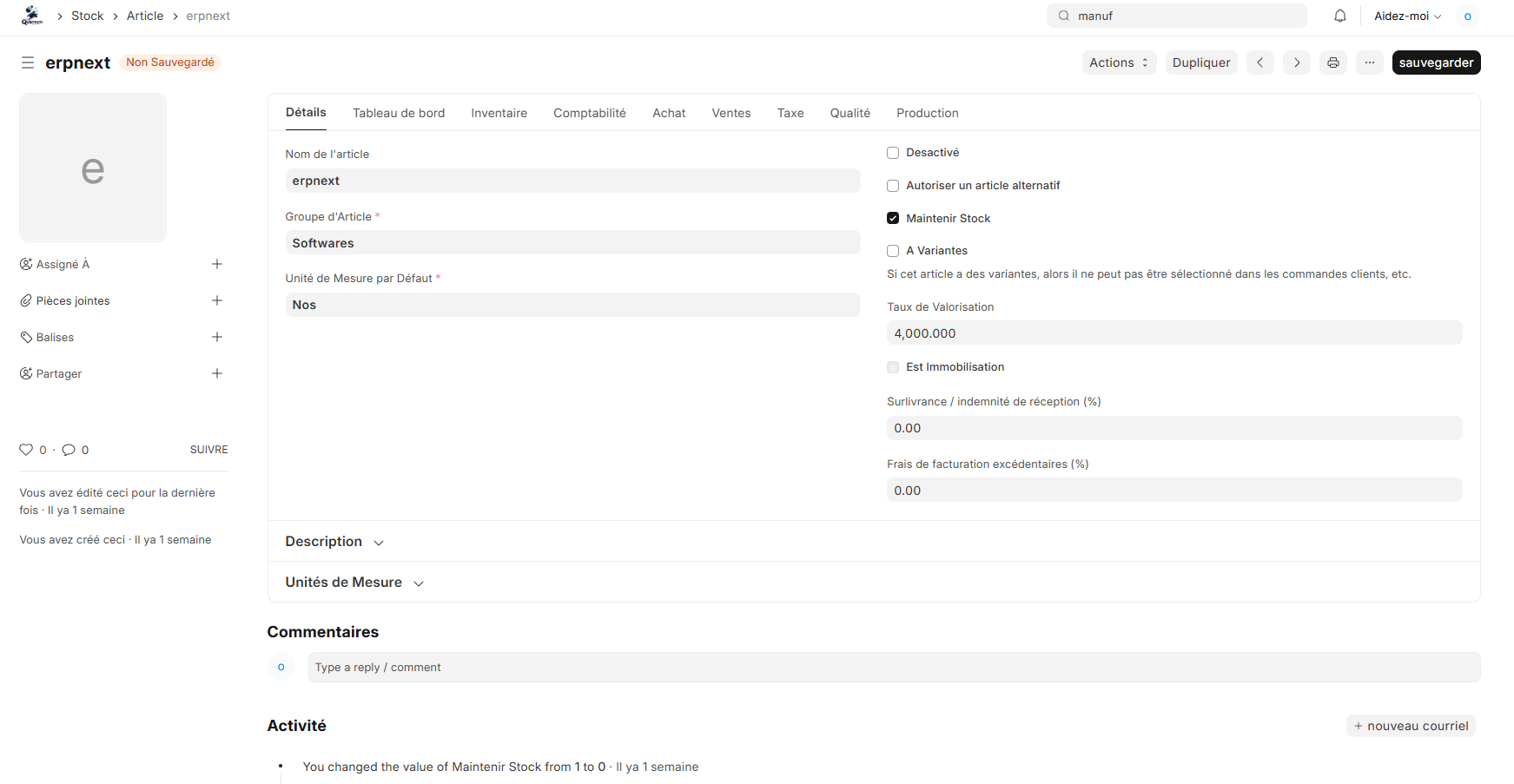1514x784 pixels.
Task: Click the Assigné À label
Action: coord(63,264)
